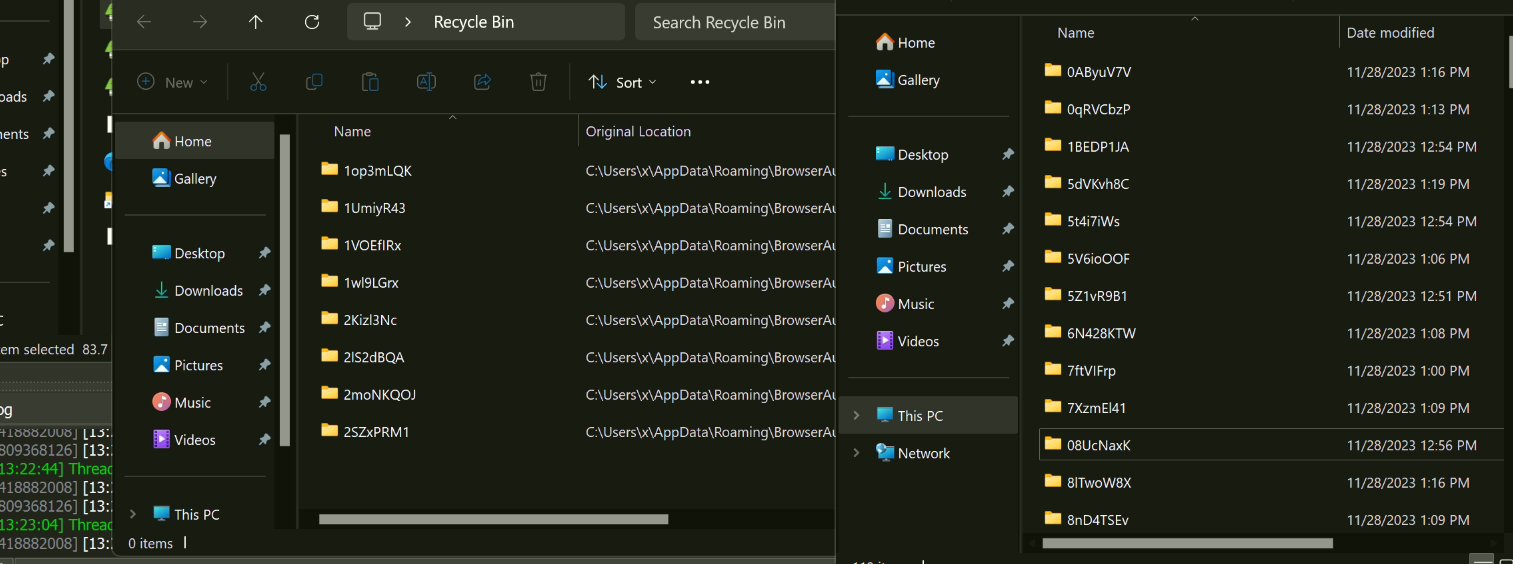
Task: Click the Share icon in toolbar
Action: [482, 82]
